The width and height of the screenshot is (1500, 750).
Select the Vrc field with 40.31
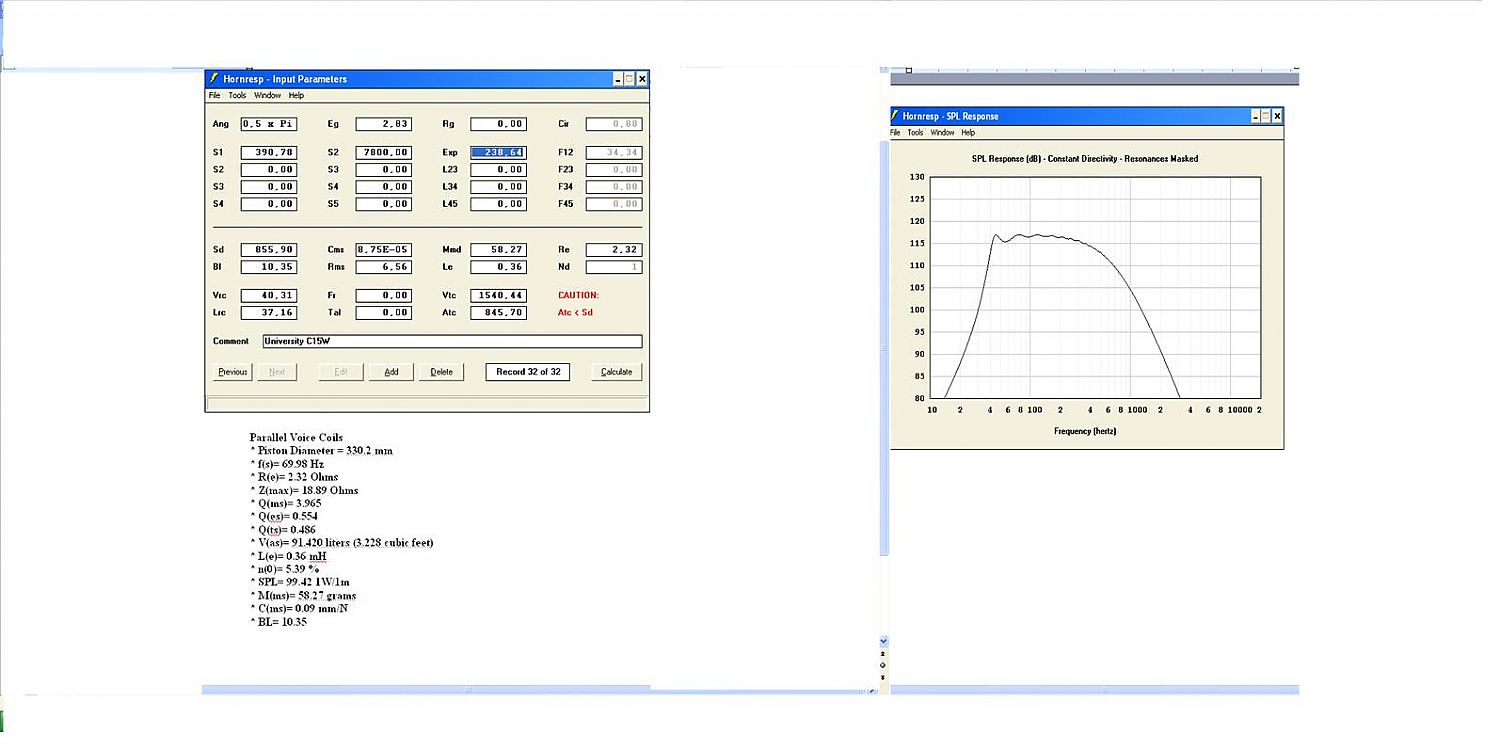(269, 296)
